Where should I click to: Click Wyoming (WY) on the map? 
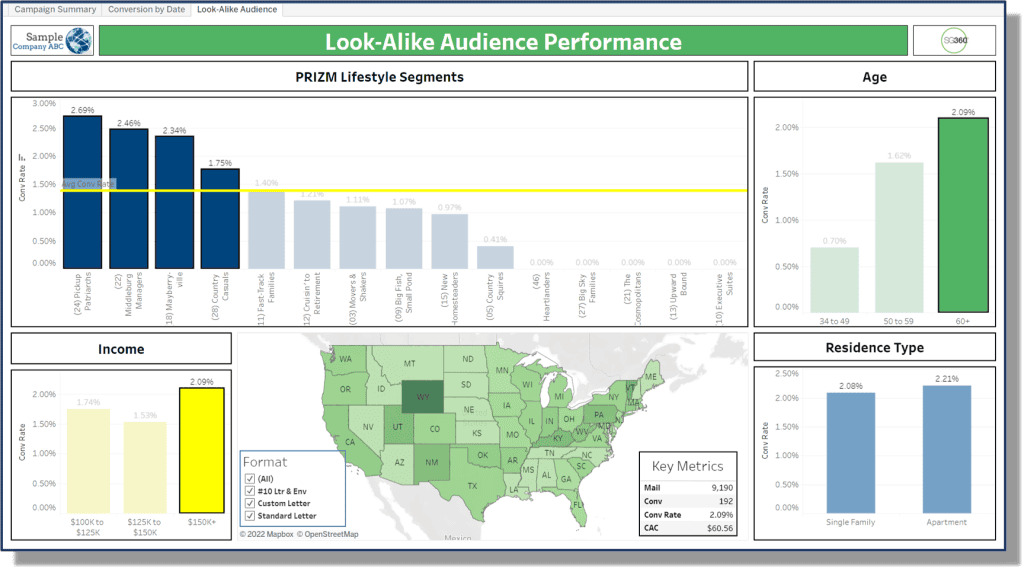tap(423, 397)
